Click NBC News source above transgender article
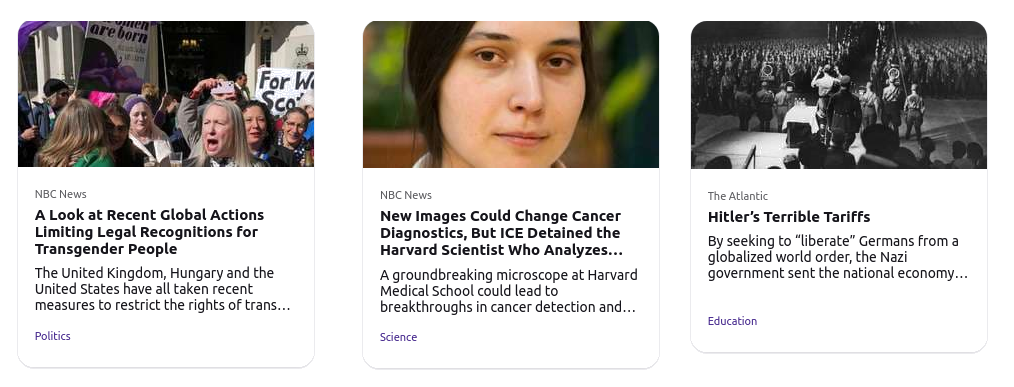 pos(61,194)
